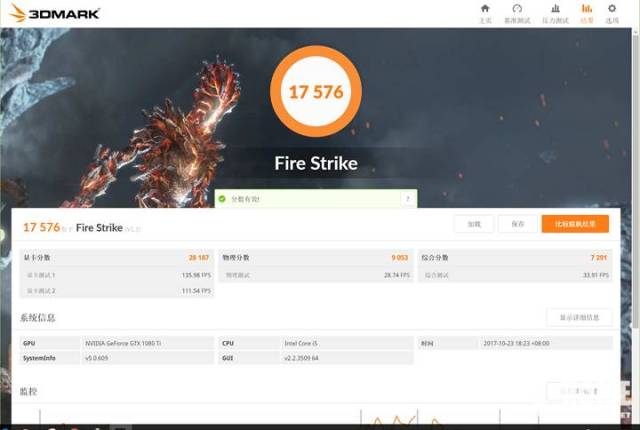
Task: Click the 33.91 FPS combined test value
Action: click(596, 275)
